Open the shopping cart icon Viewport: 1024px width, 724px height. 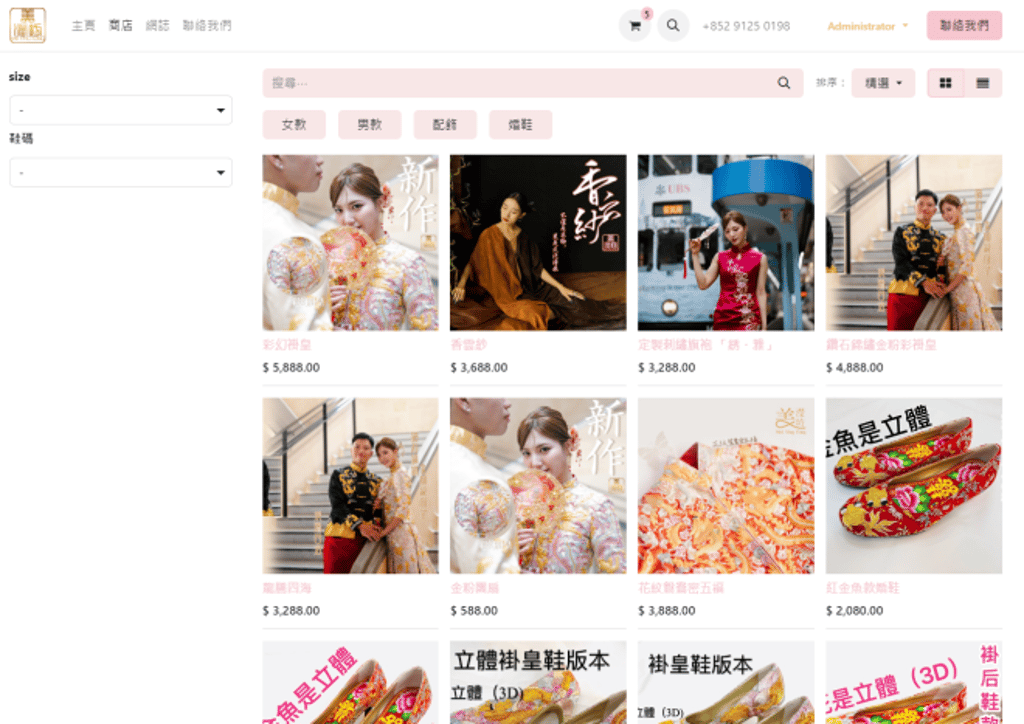coord(635,25)
